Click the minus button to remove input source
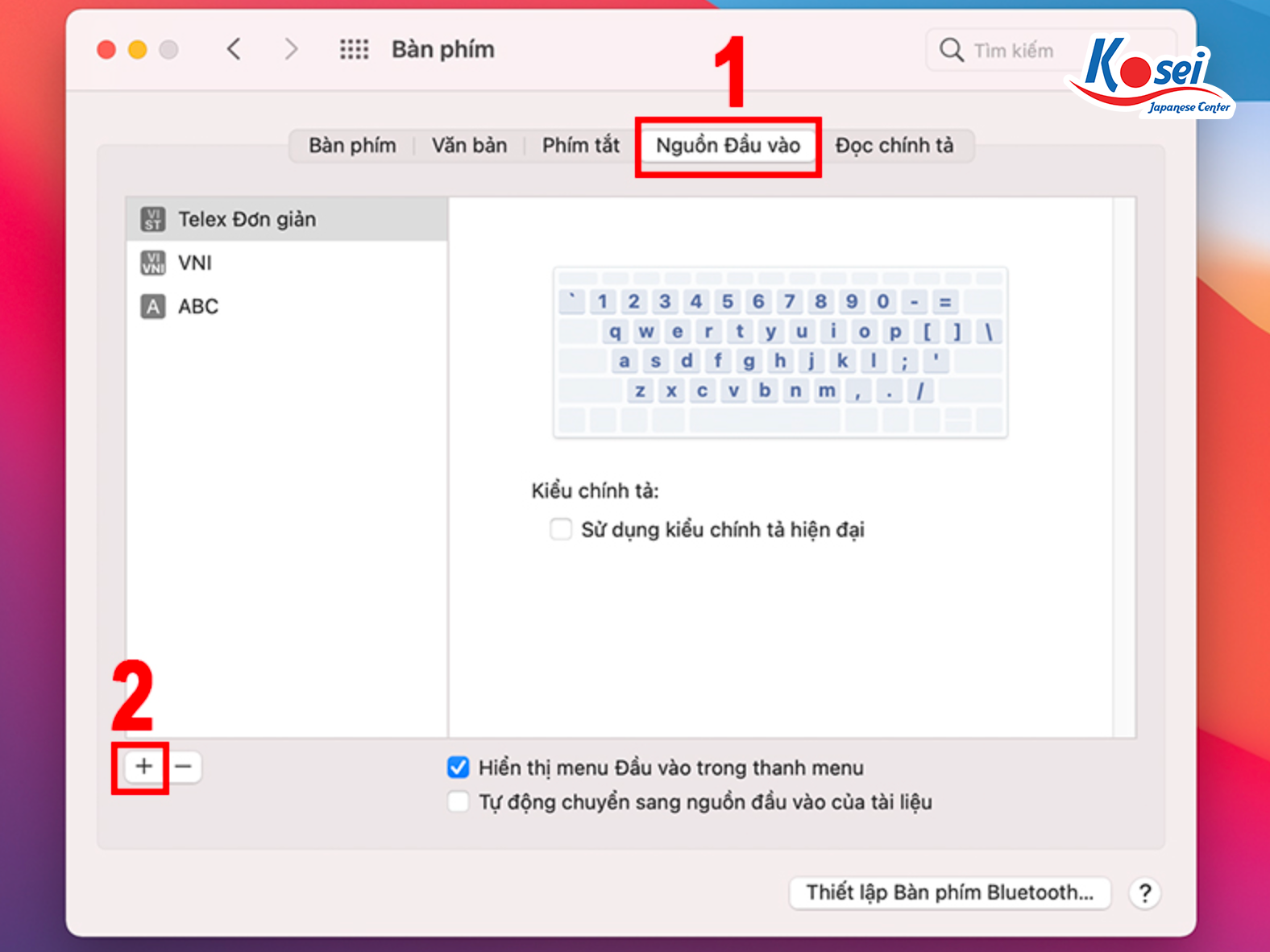 click(184, 766)
